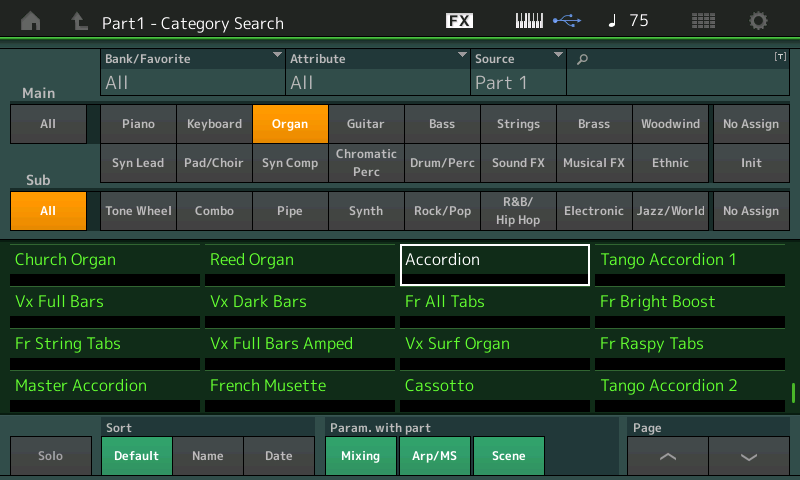
Task: Click the search text field
Action: [x=678, y=72]
